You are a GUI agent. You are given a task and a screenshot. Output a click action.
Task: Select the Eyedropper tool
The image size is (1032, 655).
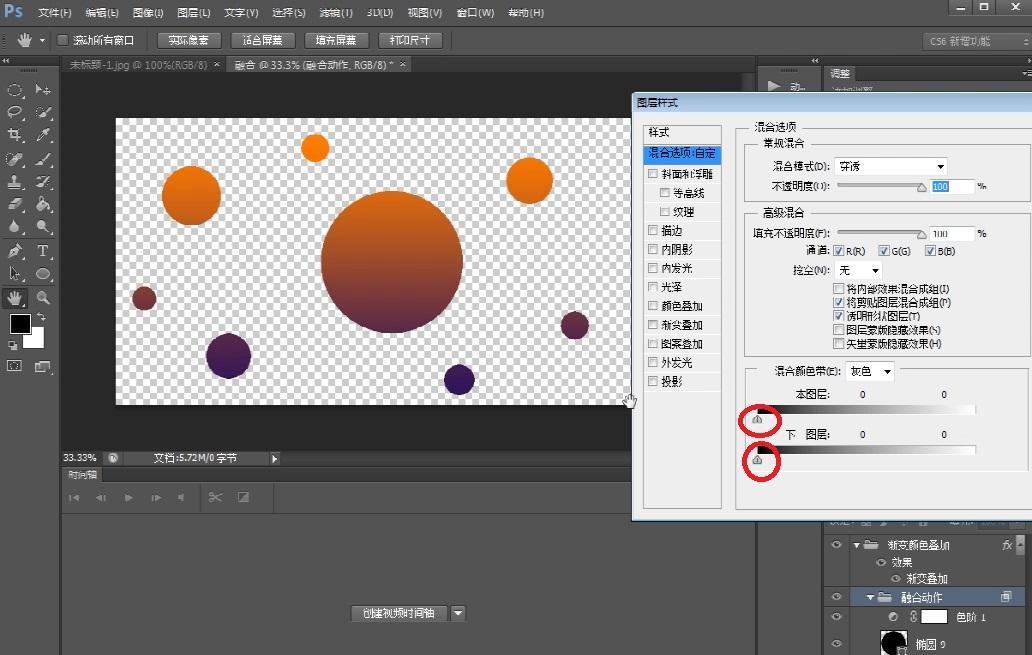44,135
